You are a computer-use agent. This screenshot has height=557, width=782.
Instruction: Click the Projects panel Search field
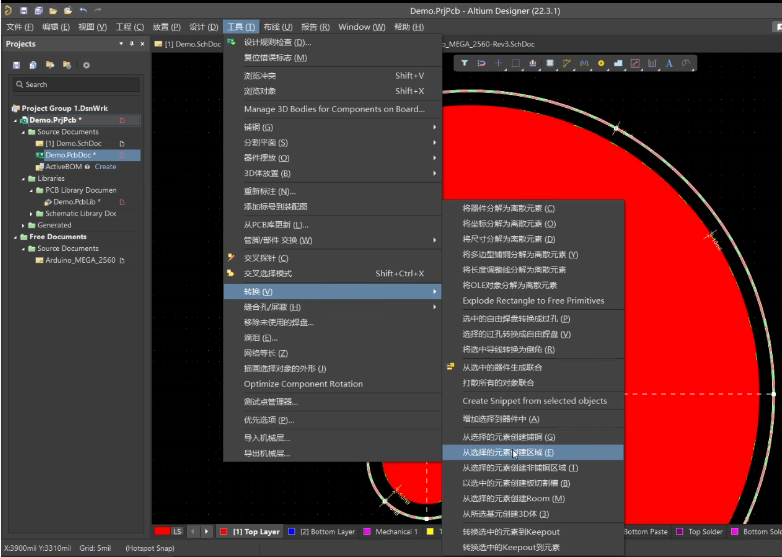pyautogui.click(x=76, y=85)
